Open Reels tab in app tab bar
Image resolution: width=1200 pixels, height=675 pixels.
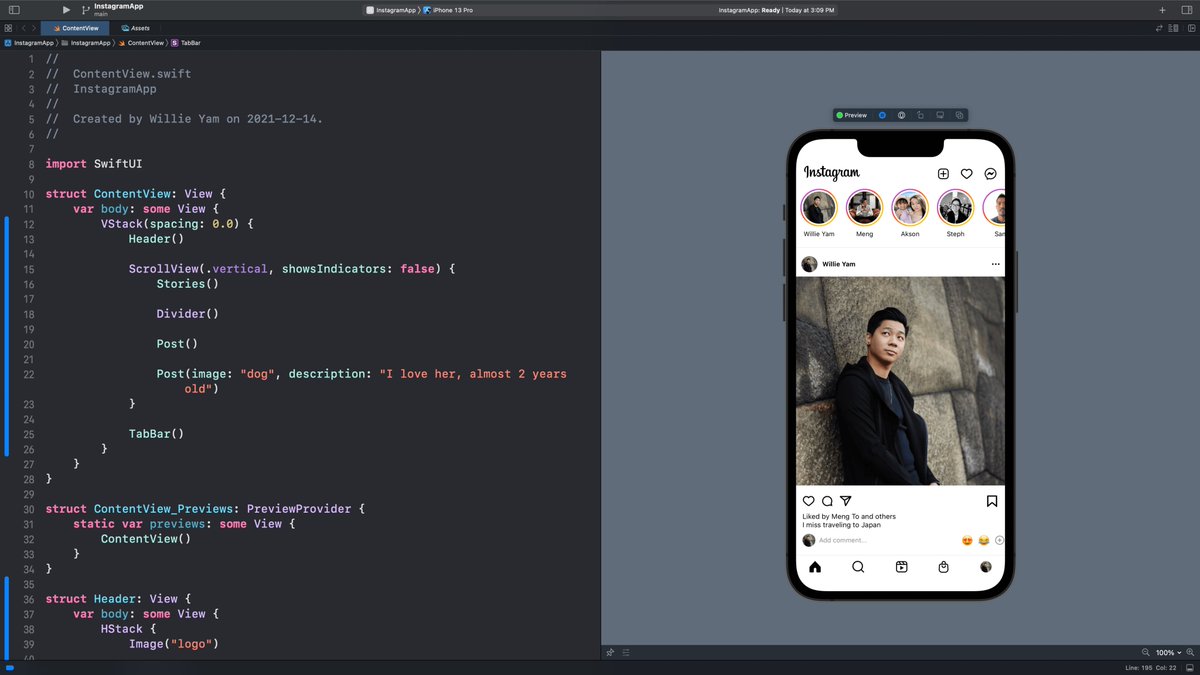click(901, 567)
